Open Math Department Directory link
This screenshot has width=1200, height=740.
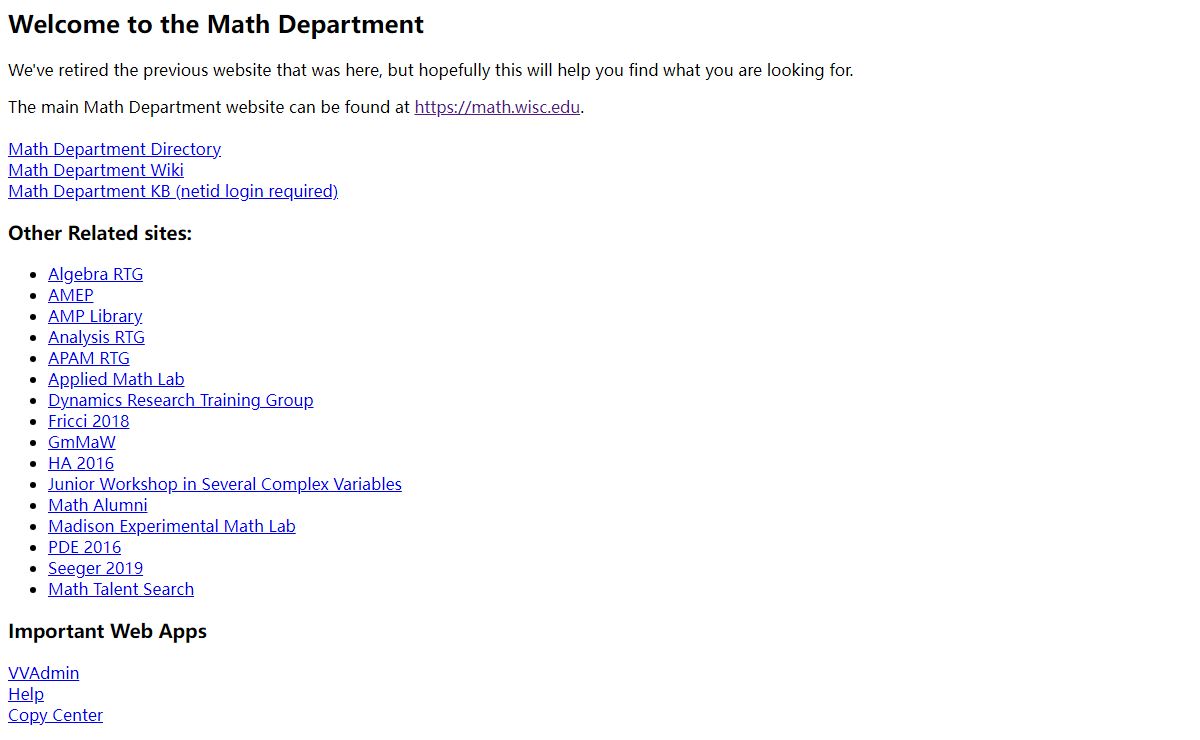pyautogui.click(x=114, y=149)
